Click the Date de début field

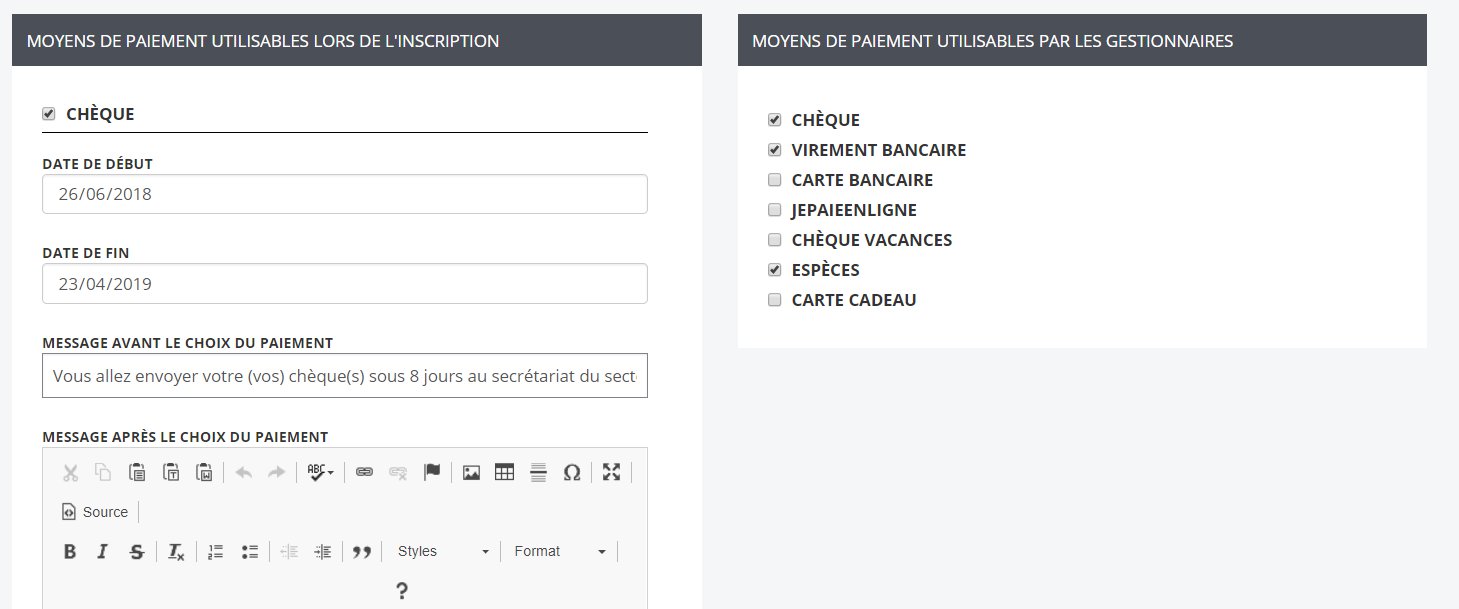344,194
